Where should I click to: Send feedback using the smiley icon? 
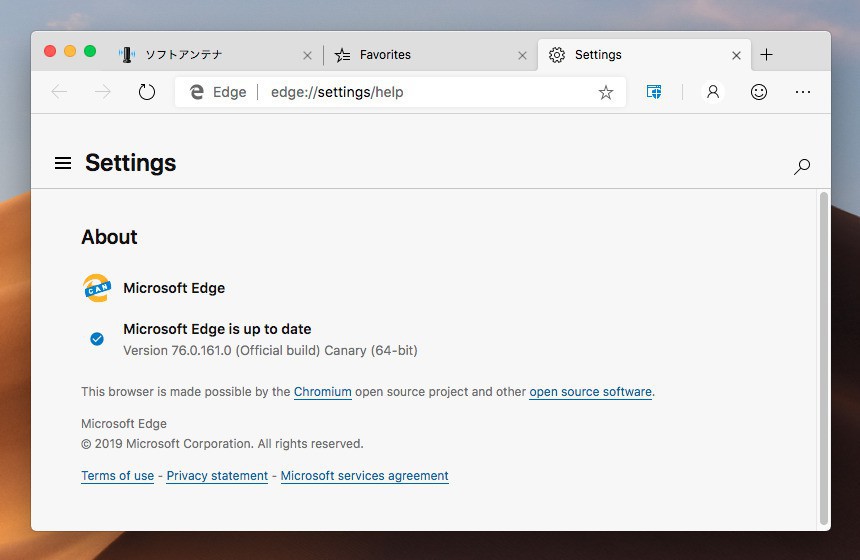pos(759,92)
